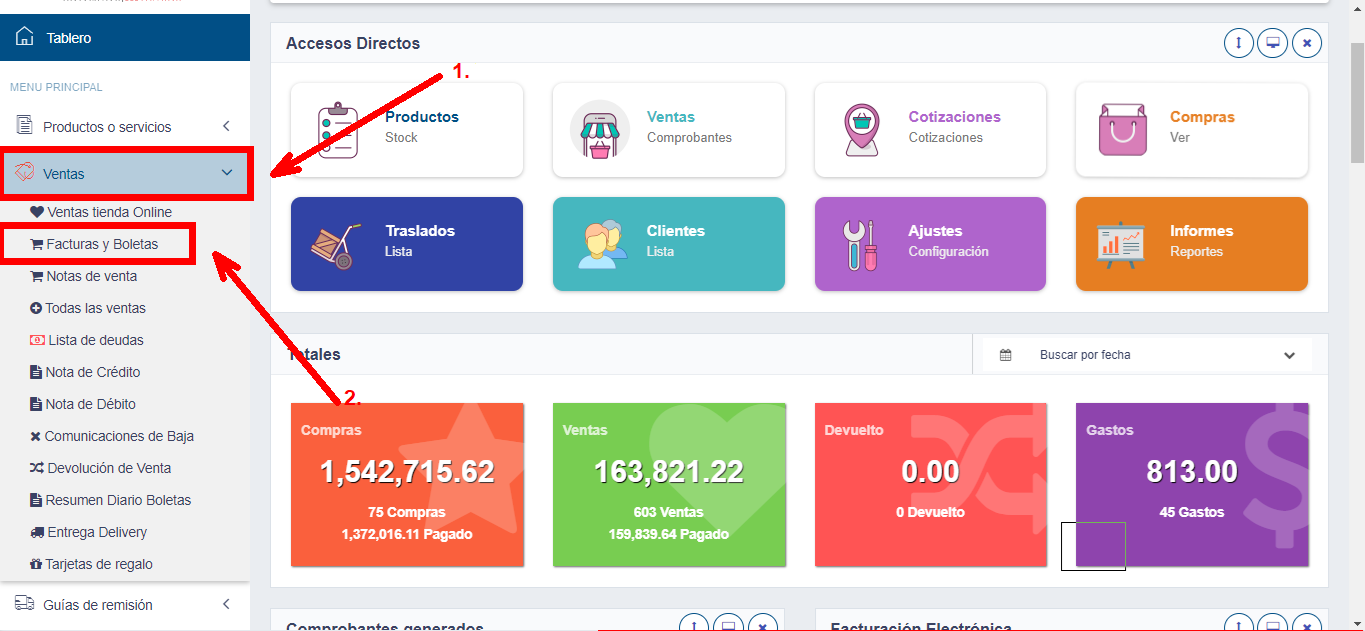The image size is (1365, 631).
Task: Open the Ventas storefront shortcut icon
Action: (x=600, y=130)
